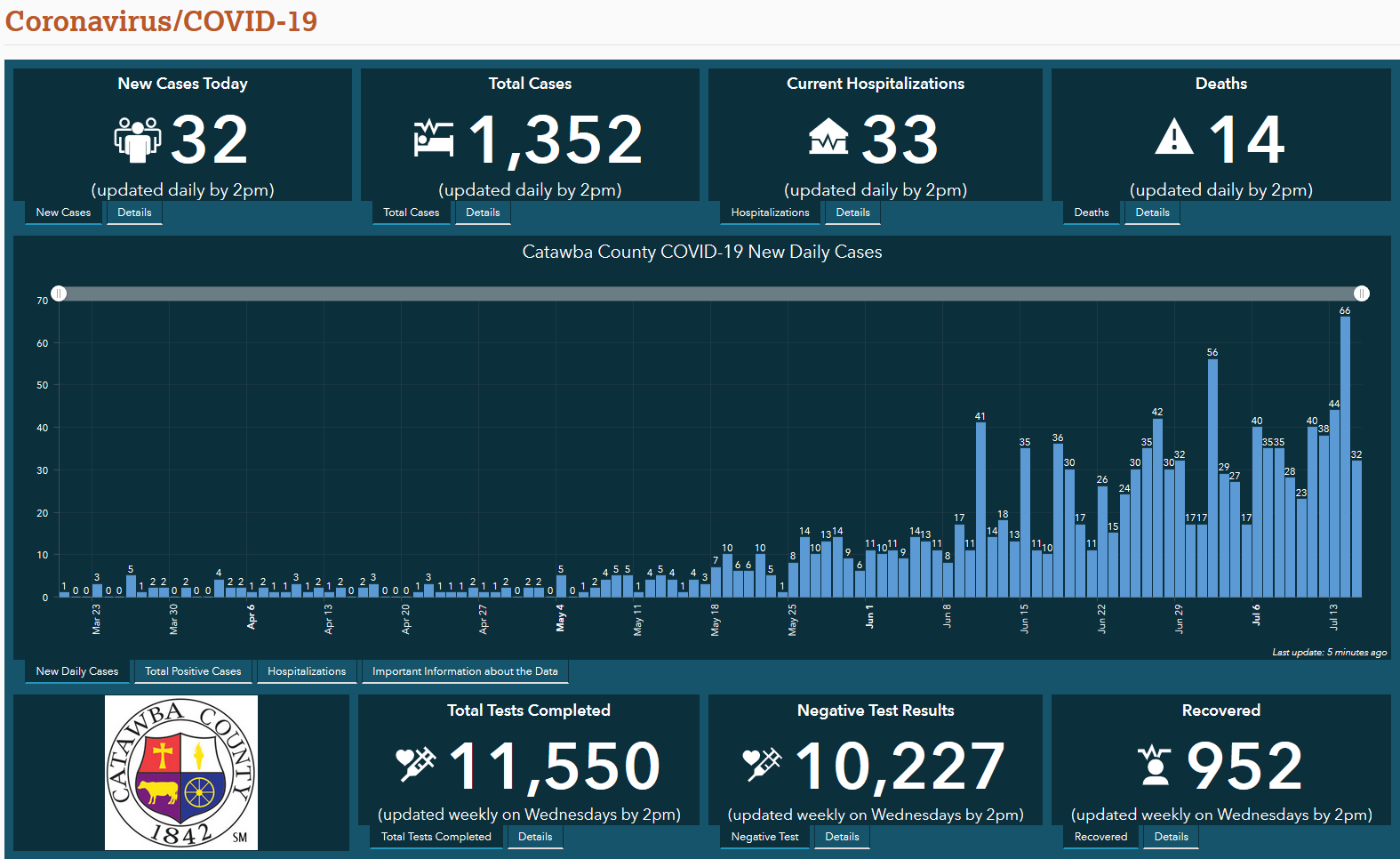1400x859 pixels.
Task: Click the right handle of the date range slider
Action: coord(1362,293)
